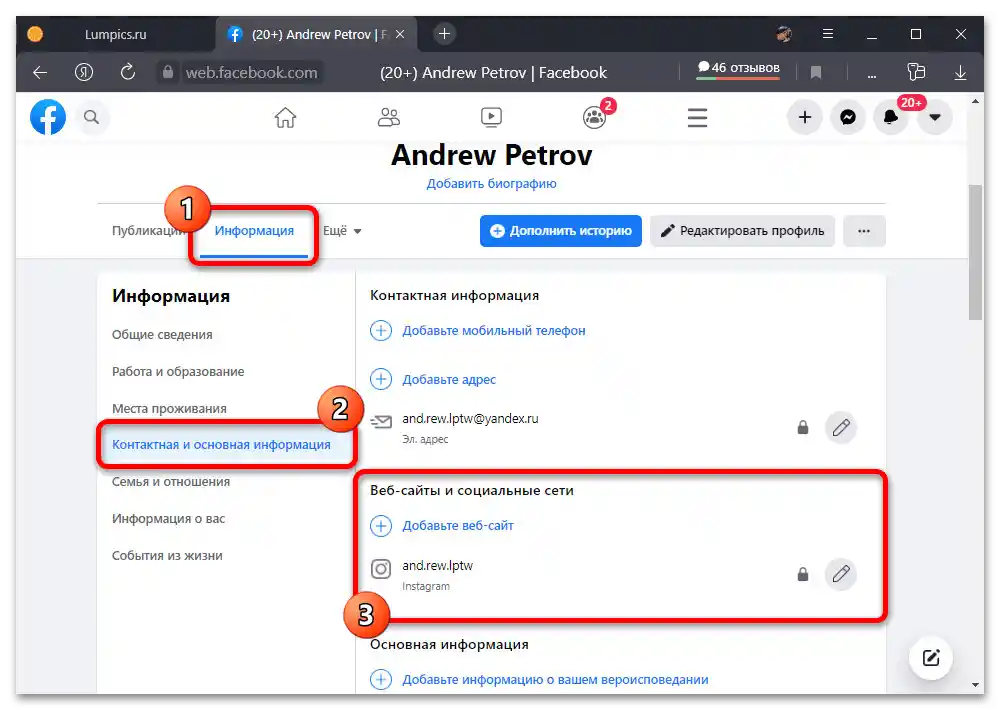Open Работа и образование section
This screenshot has width=1000, height=710.
point(178,372)
